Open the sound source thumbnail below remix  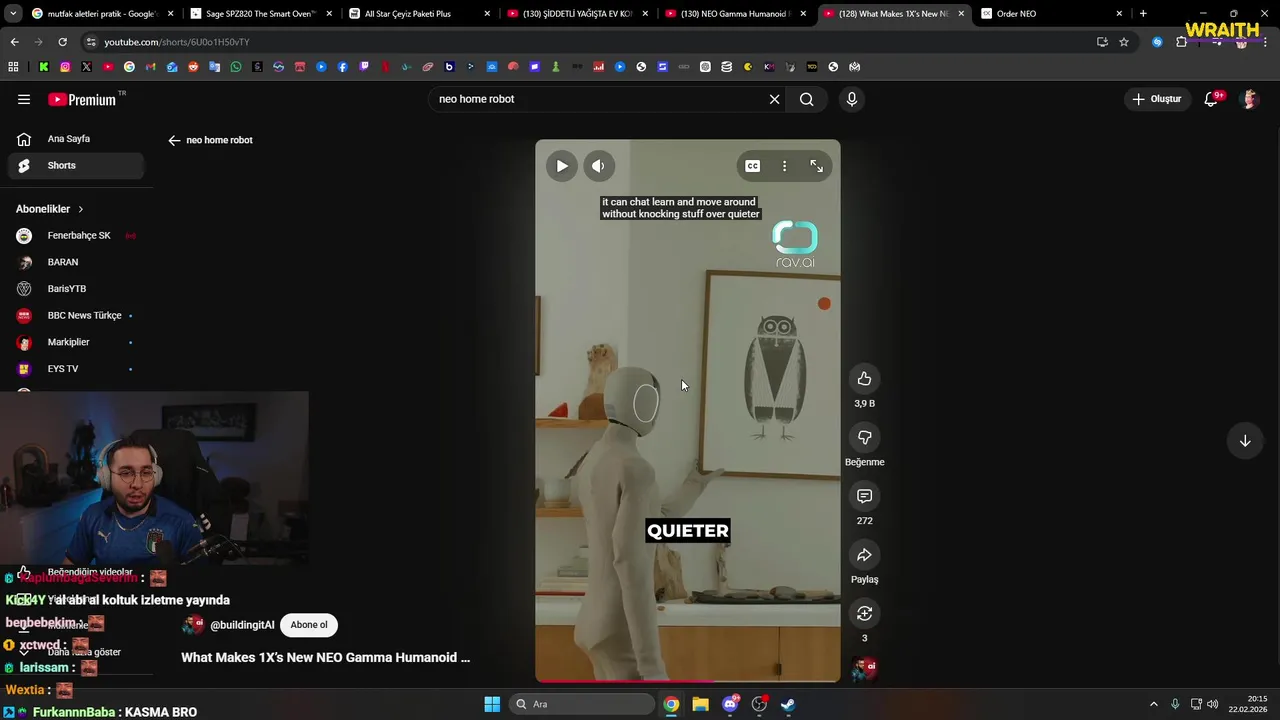pos(865,669)
